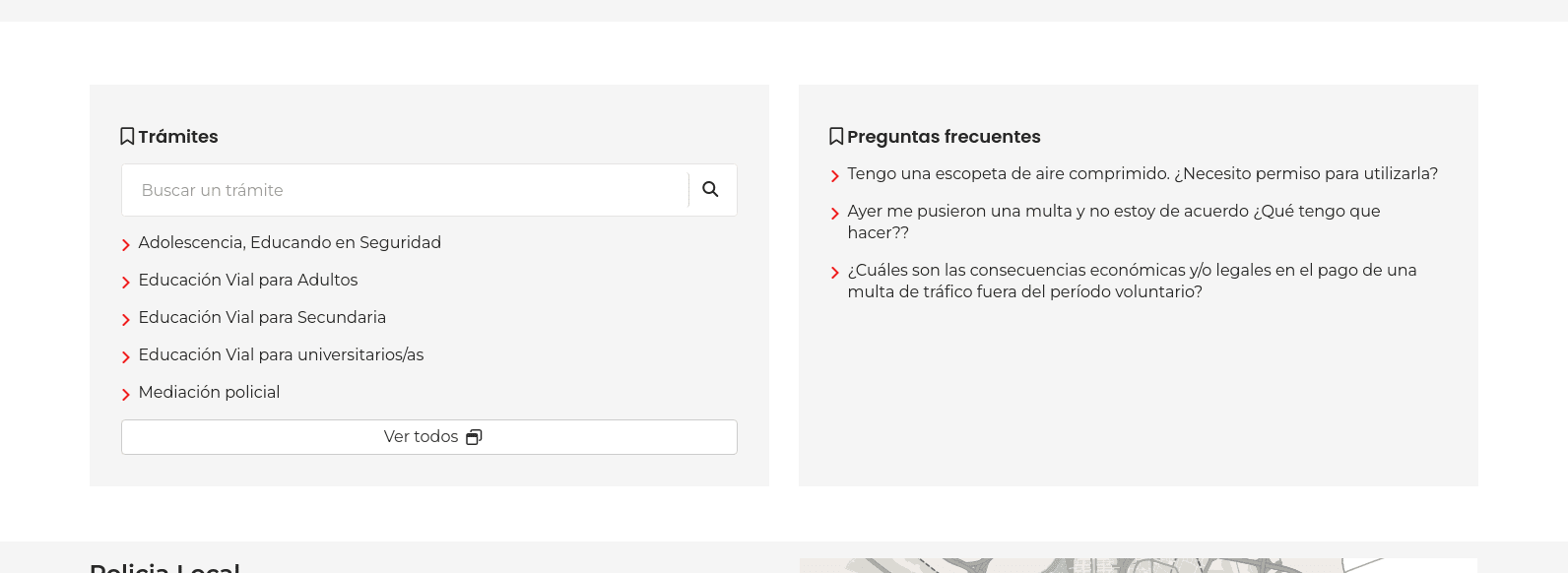Click the red chevron beside Mediación policial
The height and width of the screenshot is (573, 1568).
tap(126, 395)
